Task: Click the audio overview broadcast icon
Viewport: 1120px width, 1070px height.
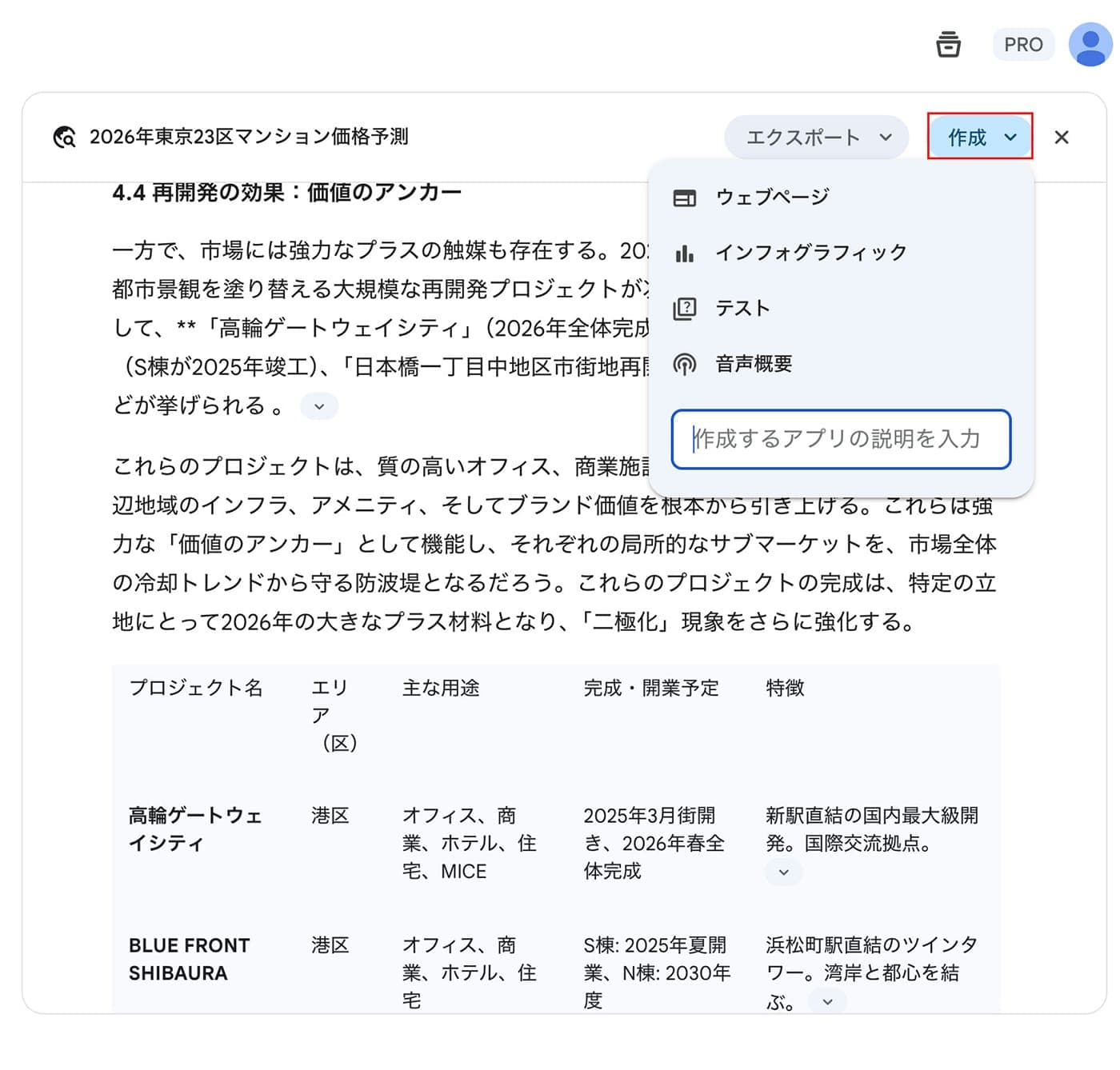Action: coord(685,365)
